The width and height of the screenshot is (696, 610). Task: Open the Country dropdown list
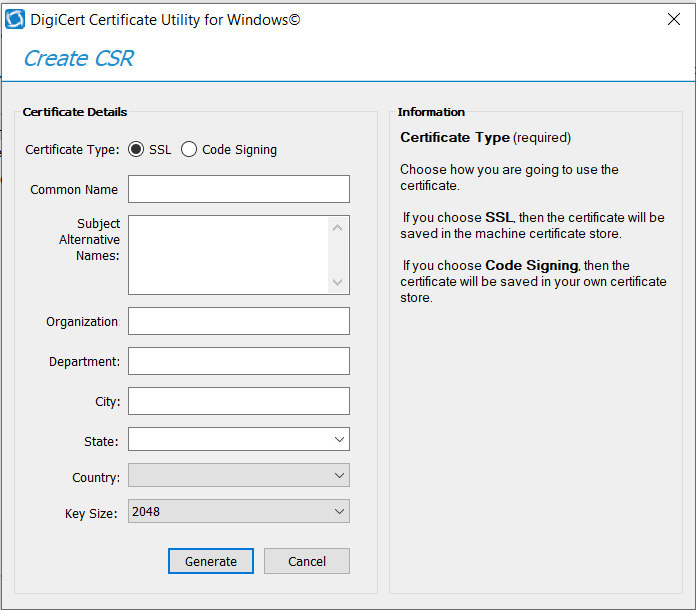(x=339, y=476)
